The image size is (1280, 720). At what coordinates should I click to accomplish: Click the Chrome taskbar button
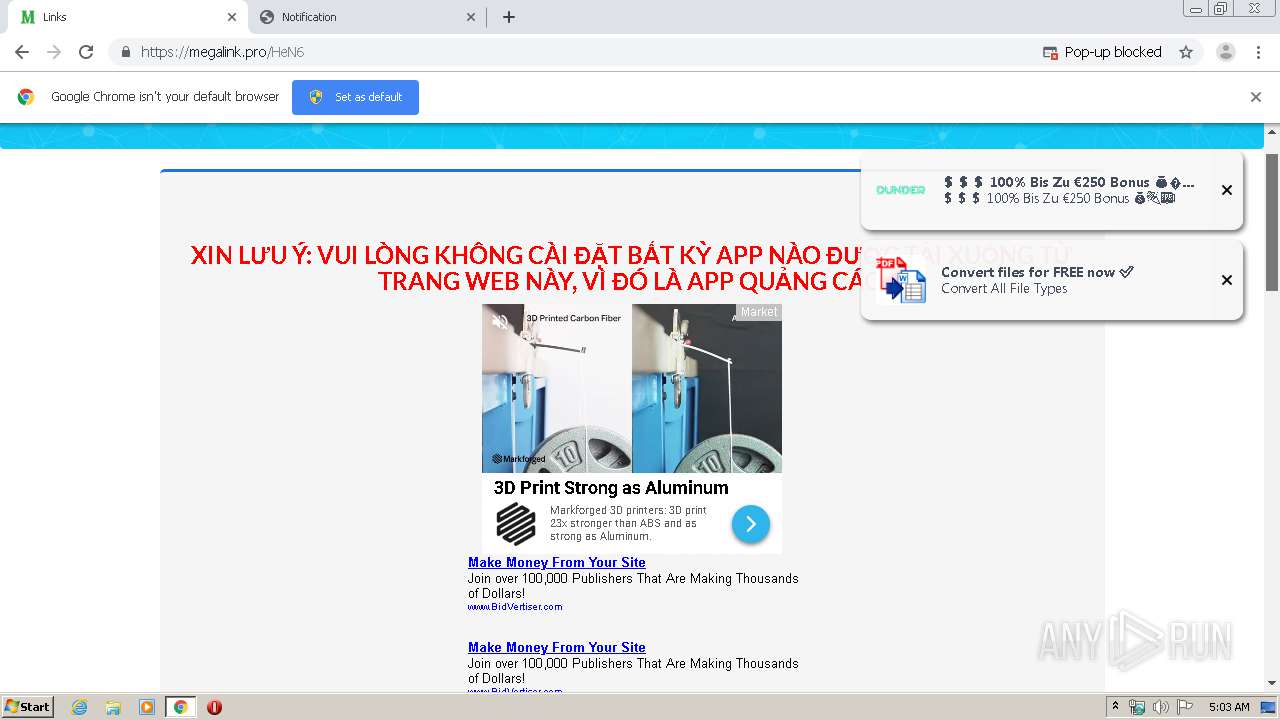pyautogui.click(x=180, y=707)
